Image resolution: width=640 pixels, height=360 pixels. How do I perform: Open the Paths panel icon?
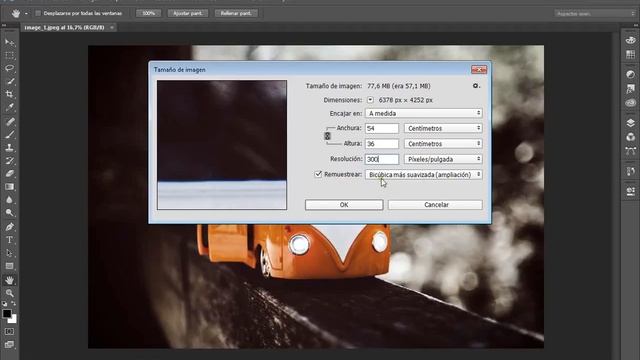[x=630, y=151]
